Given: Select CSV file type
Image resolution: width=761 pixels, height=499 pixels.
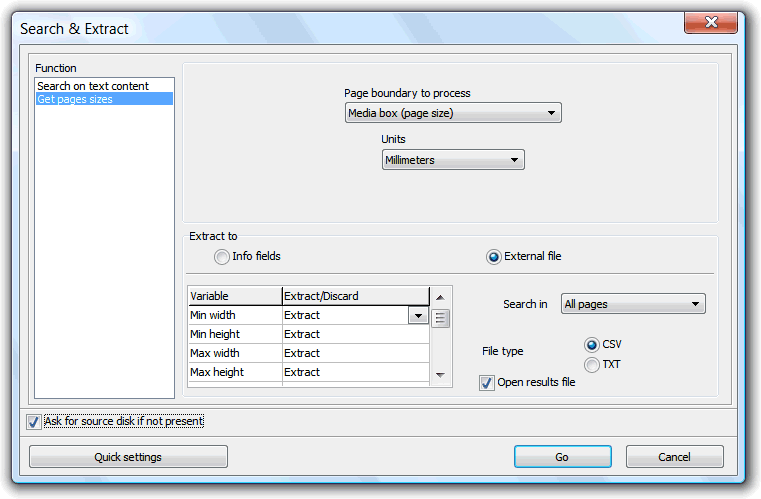Looking at the screenshot, I should (x=592, y=345).
